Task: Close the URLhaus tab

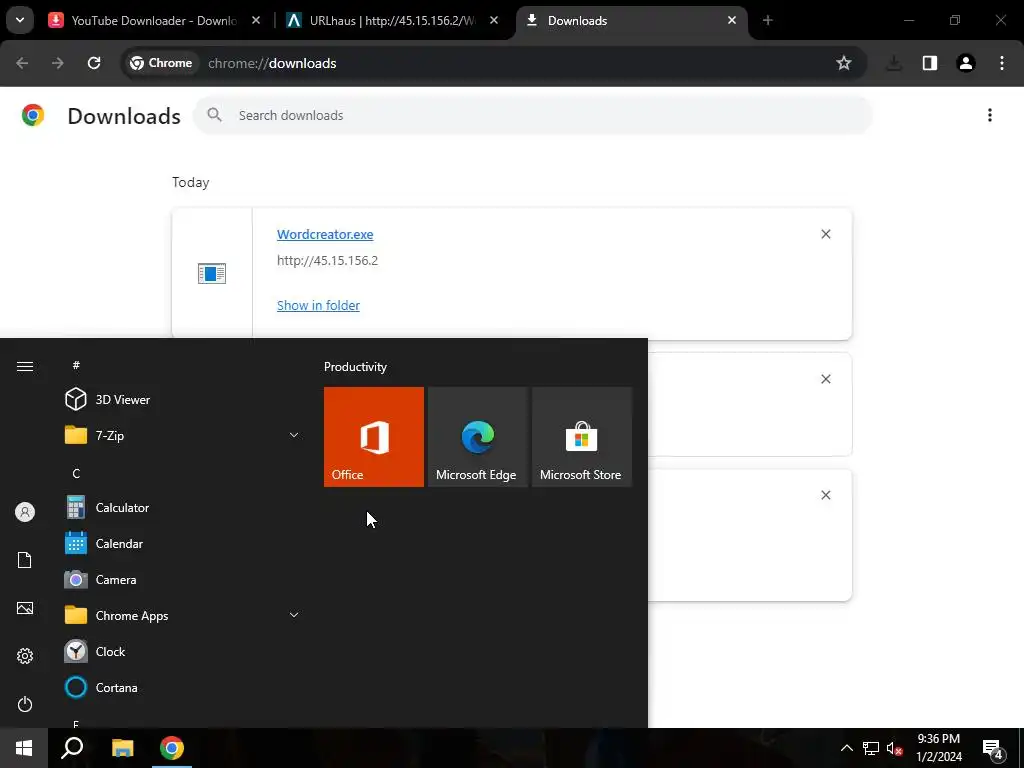Action: pyautogui.click(x=494, y=21)
